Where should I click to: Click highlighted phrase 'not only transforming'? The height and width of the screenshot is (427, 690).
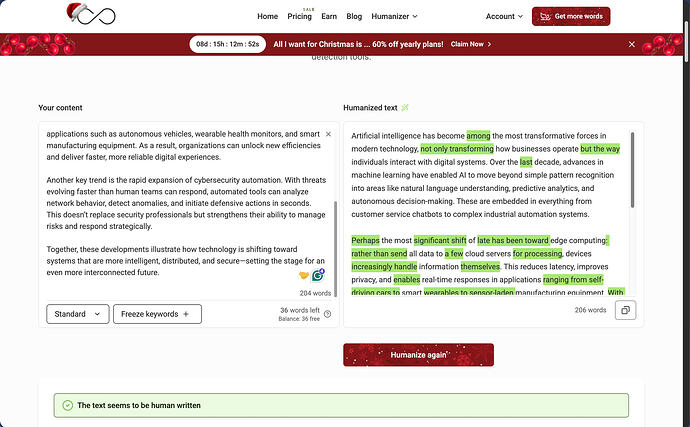tap(457, 149)
